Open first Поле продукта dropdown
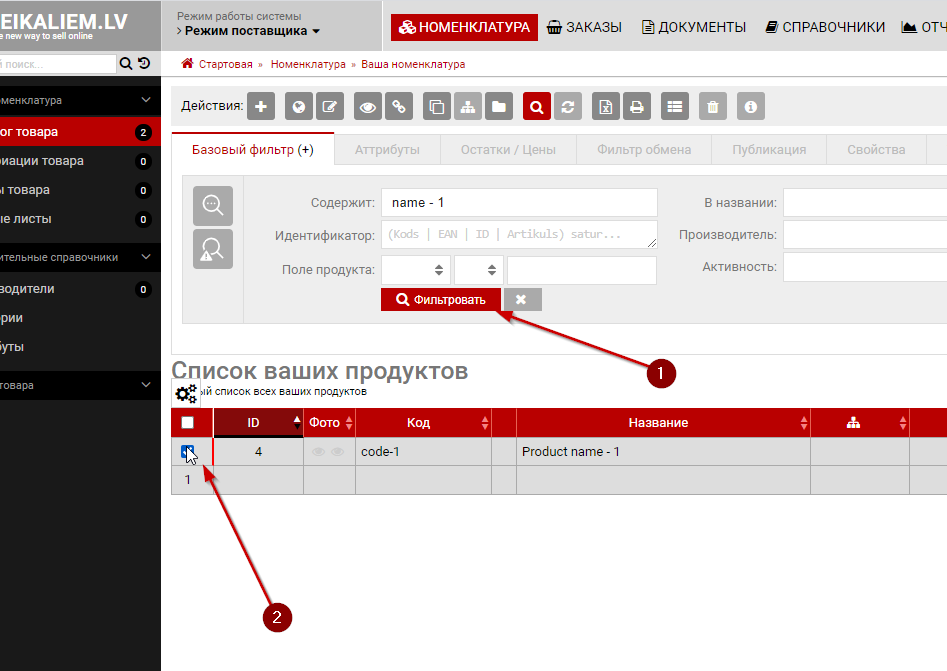Image resolution: width=947 pixels, height=671 pixels. point(415,270)
